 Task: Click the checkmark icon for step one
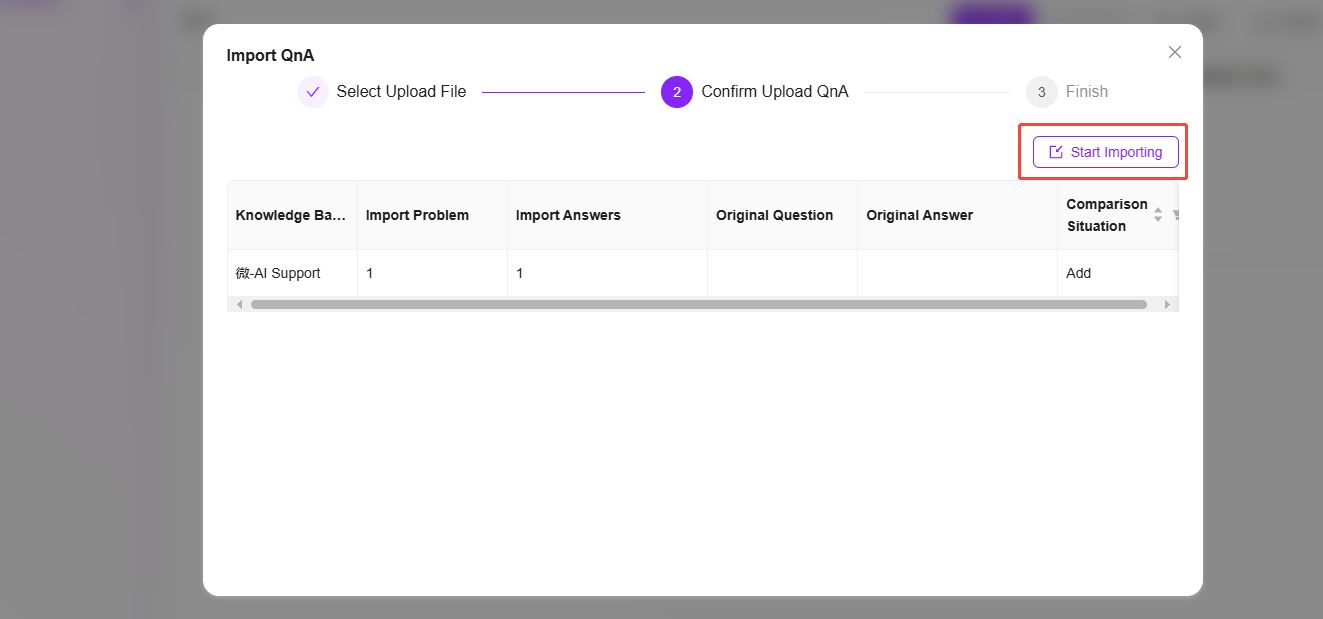point(313,92)
